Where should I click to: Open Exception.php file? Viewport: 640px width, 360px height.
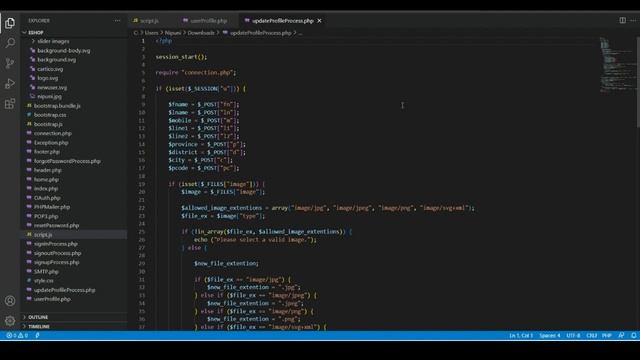click(51, 143)
